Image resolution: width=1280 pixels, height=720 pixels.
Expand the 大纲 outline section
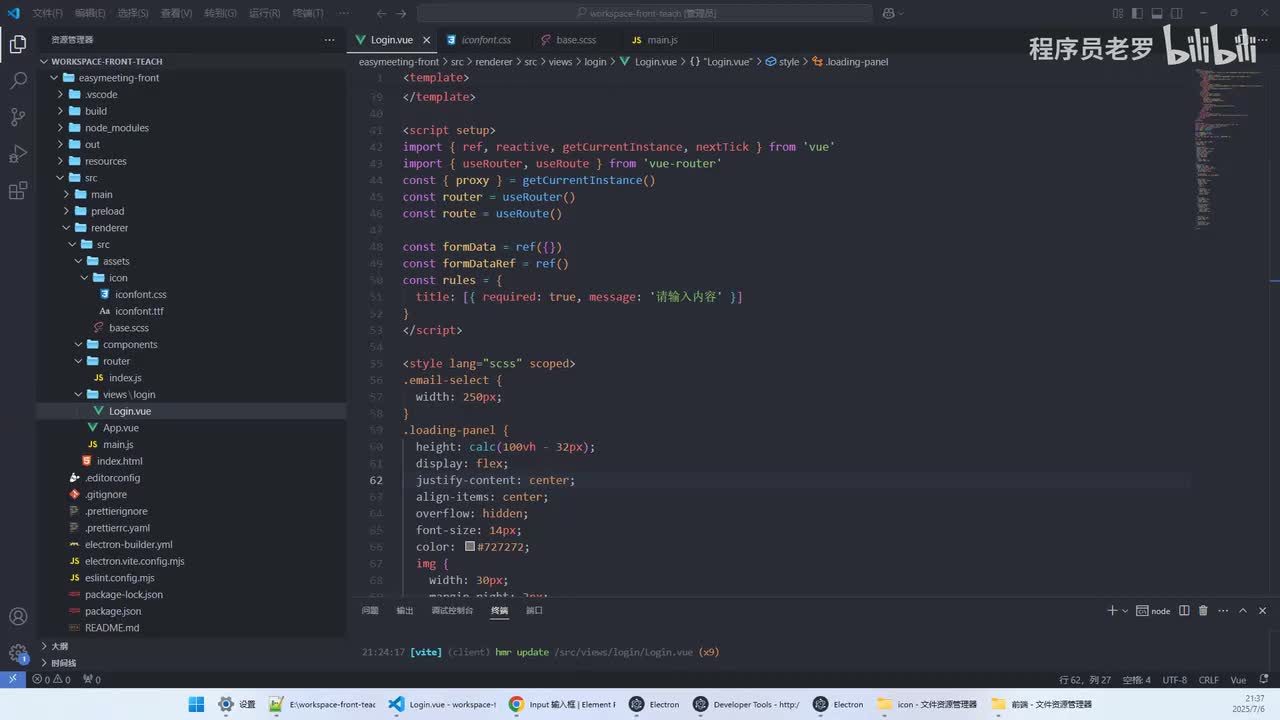coord(190,646)
